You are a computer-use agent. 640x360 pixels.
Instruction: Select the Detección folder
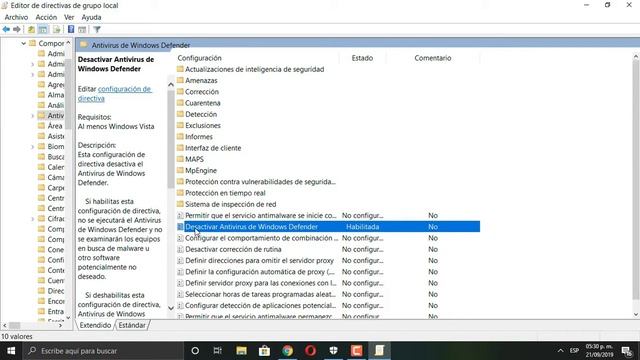(197, 114)
